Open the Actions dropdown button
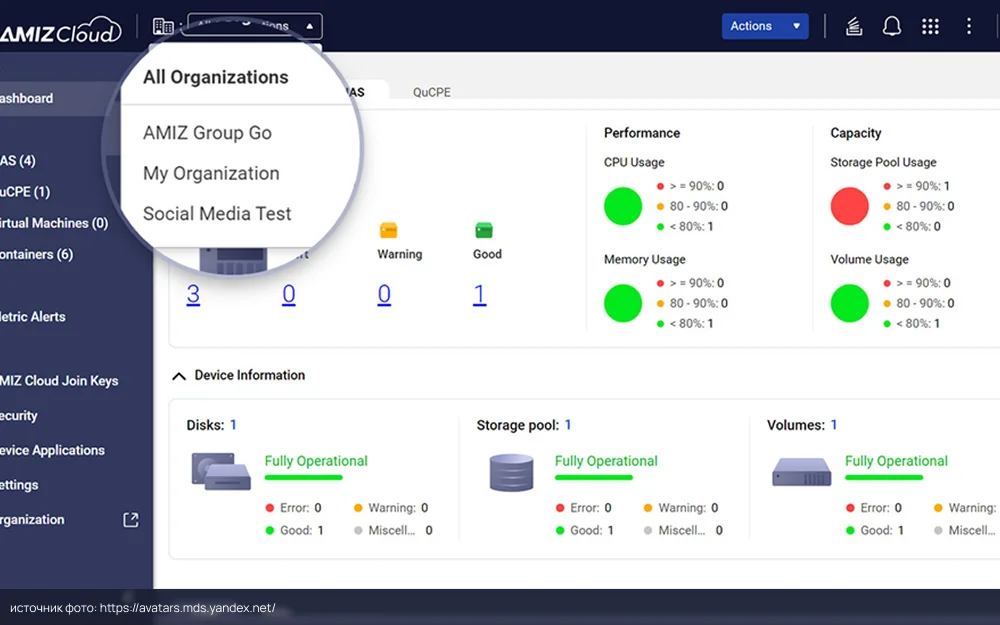 [764, 26]
